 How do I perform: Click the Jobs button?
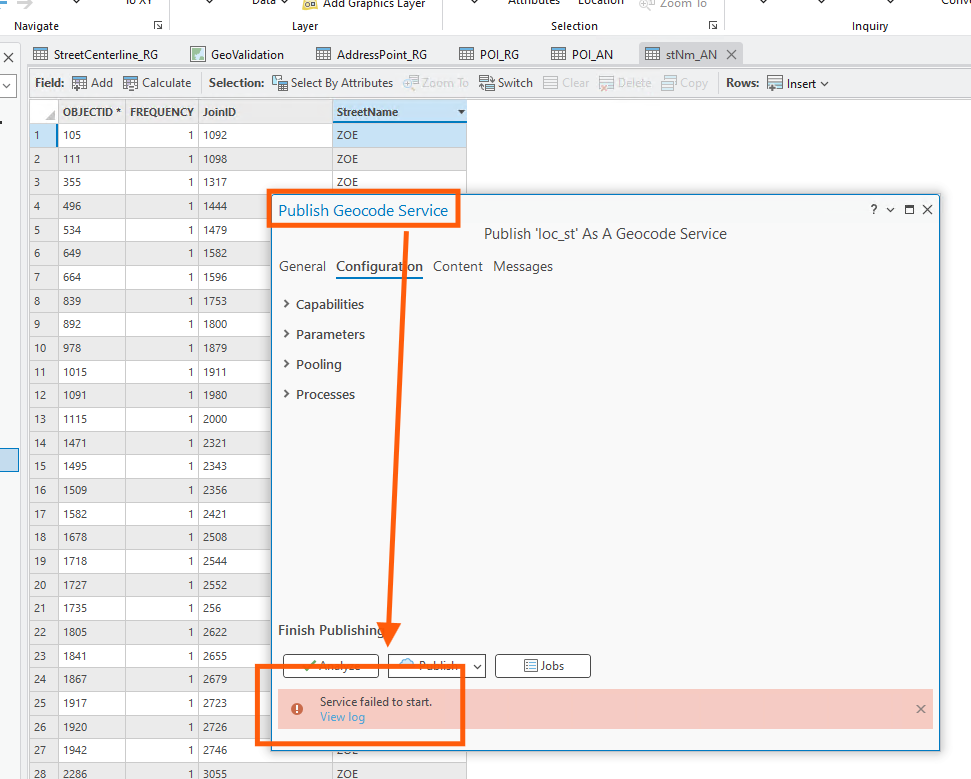point(542,666)
